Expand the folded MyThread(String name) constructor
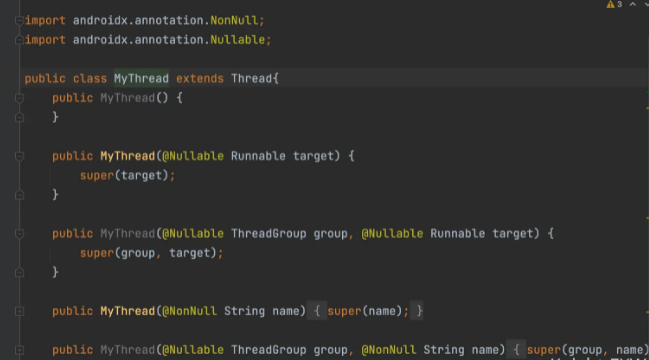The width and height of the screenshot is (649, 360). coord(19,311)
